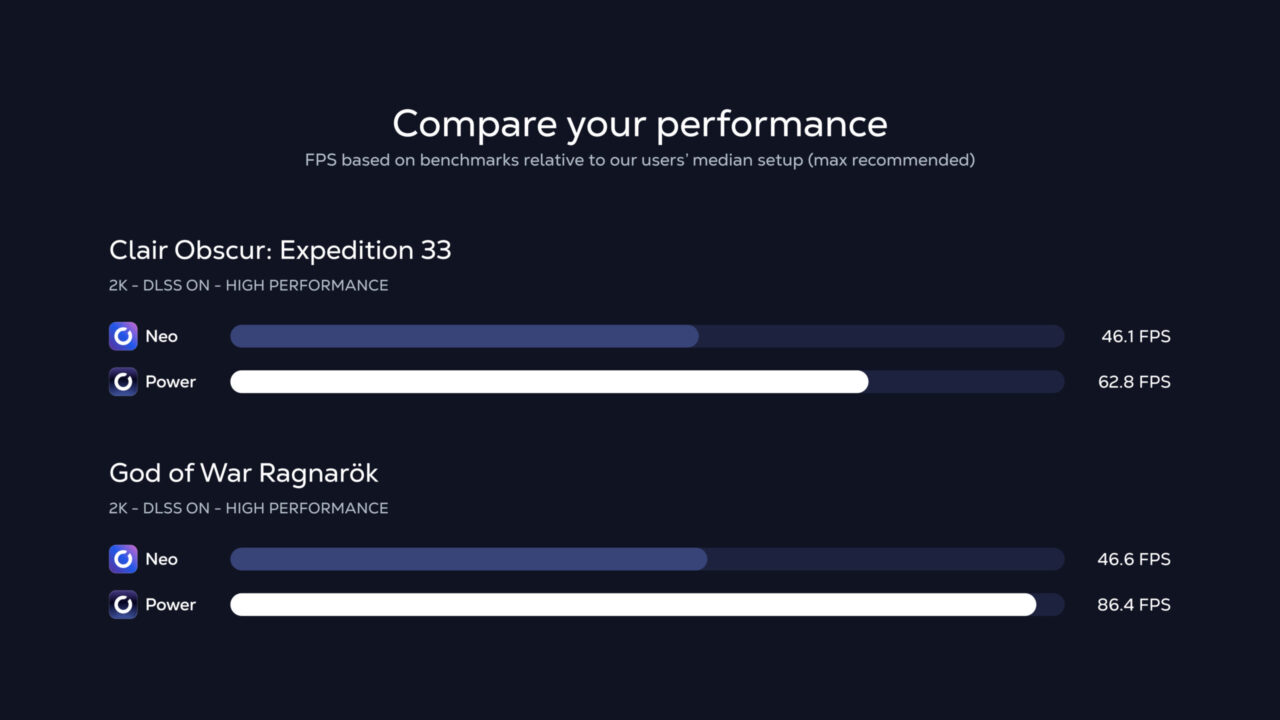
Task: Choose the Power label in God of War section
Action: click(x=170, y=605)
